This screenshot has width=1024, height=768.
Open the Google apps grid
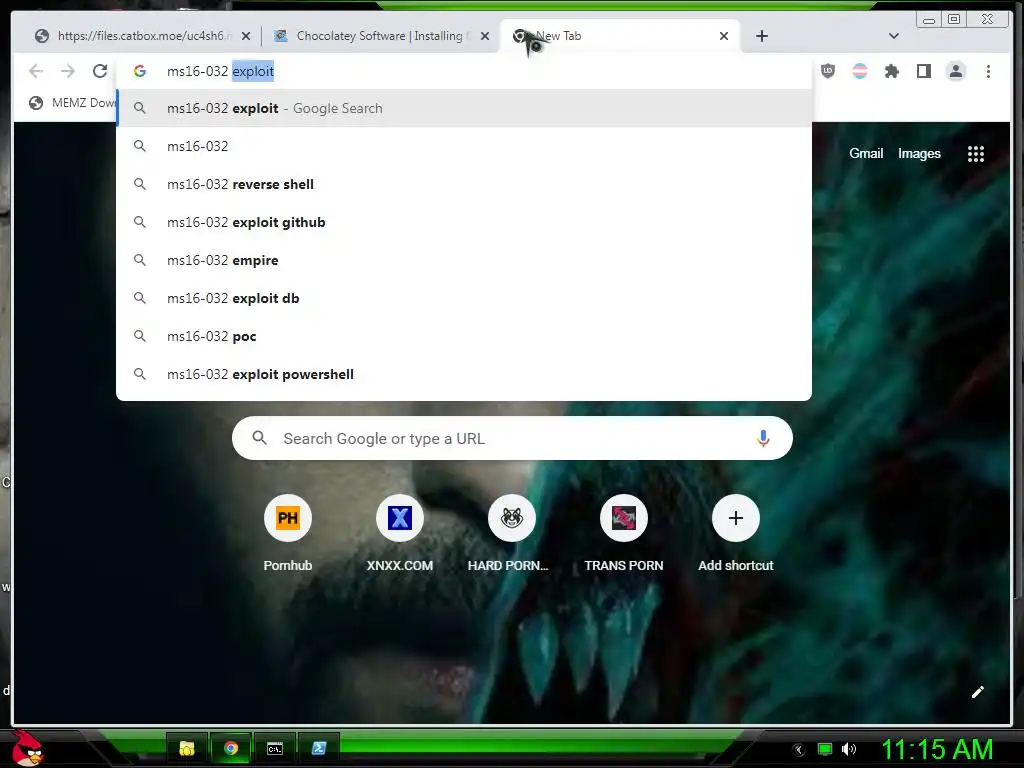[976, 154]
